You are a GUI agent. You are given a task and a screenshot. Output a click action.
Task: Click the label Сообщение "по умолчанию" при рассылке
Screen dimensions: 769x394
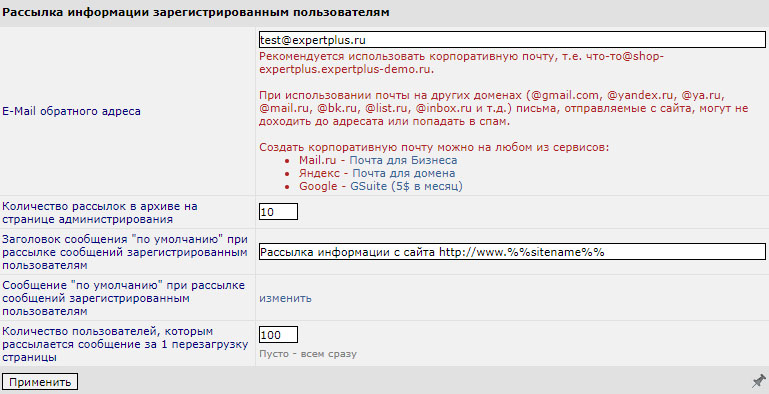pos(123,298)
